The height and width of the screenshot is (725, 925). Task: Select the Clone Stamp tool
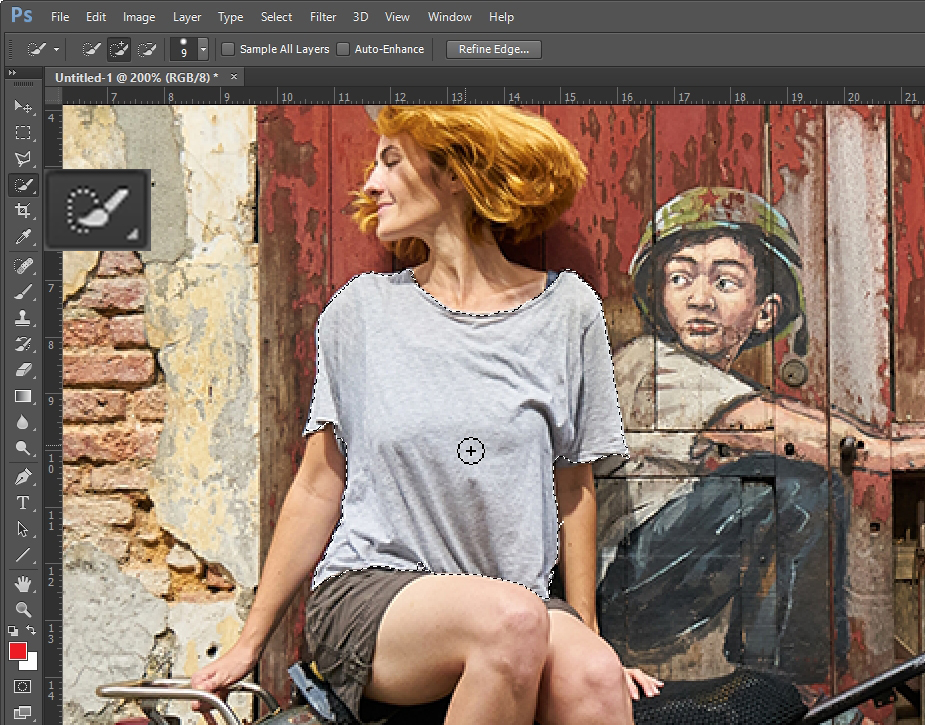(x=22, y=318)
